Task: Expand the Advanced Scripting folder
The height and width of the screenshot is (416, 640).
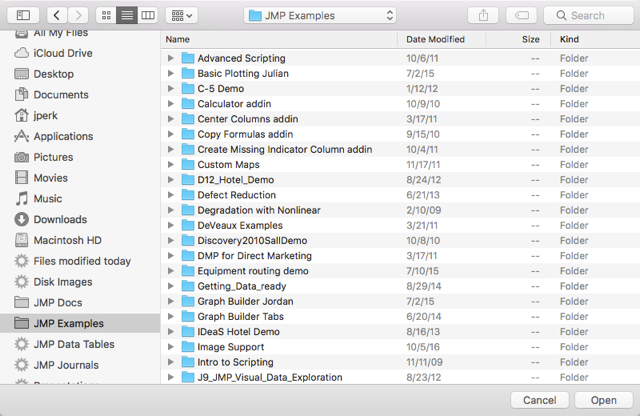Action: point(171,58)
